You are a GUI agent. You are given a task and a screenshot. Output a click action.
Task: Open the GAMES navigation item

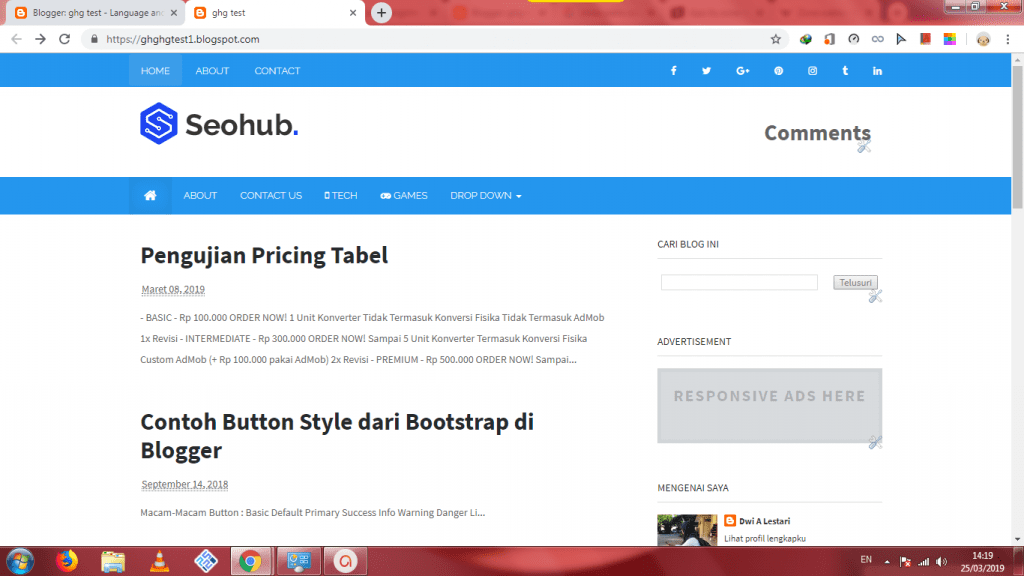404,195
